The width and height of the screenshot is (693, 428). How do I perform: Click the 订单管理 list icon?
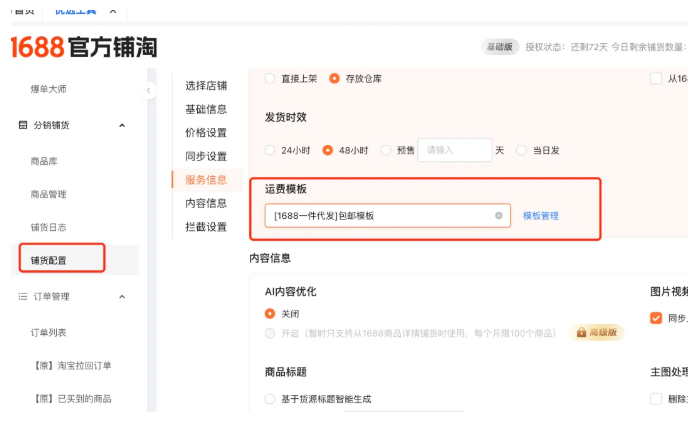point(23,296)
